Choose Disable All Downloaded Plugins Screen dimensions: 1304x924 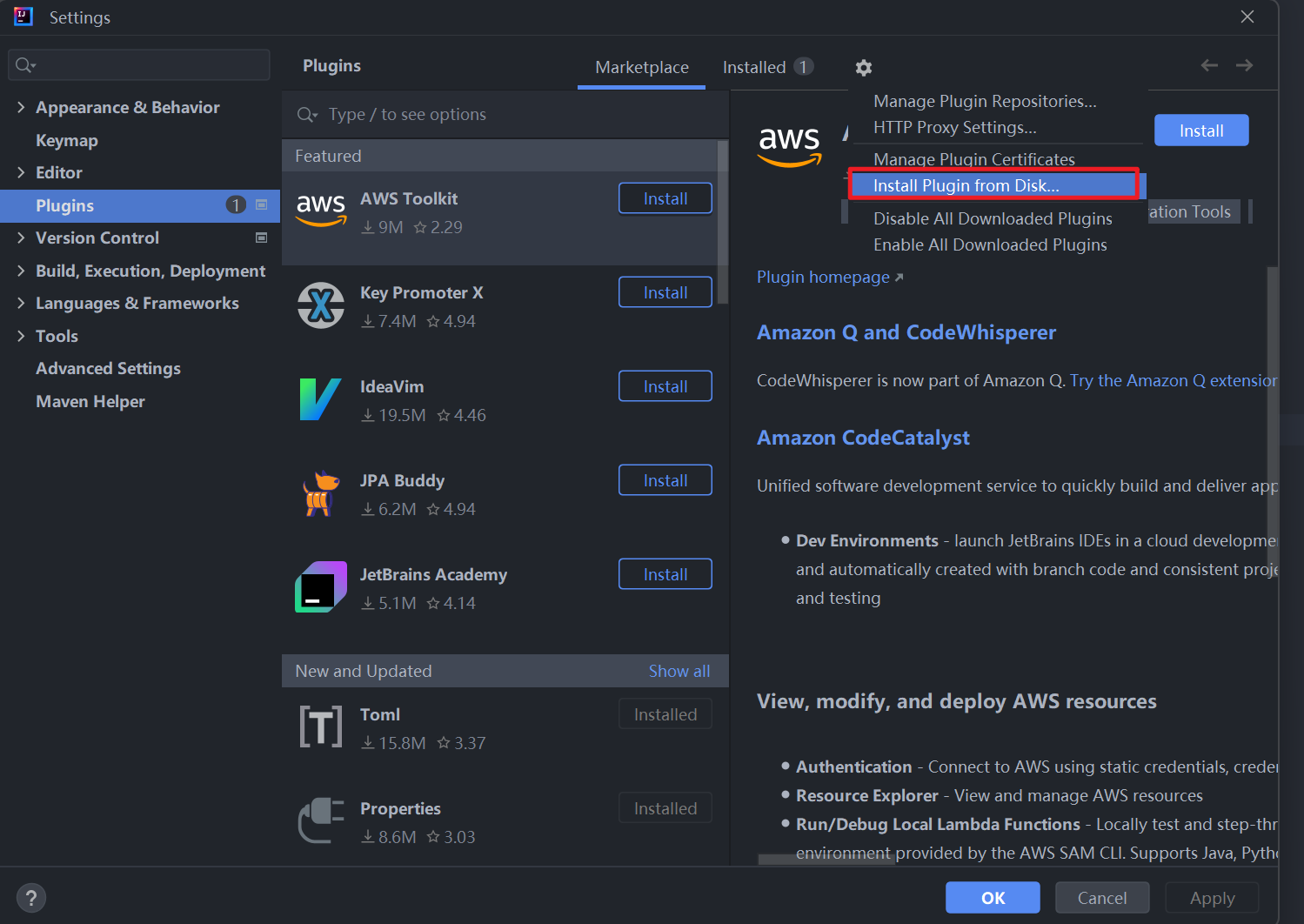click(993, 218)
